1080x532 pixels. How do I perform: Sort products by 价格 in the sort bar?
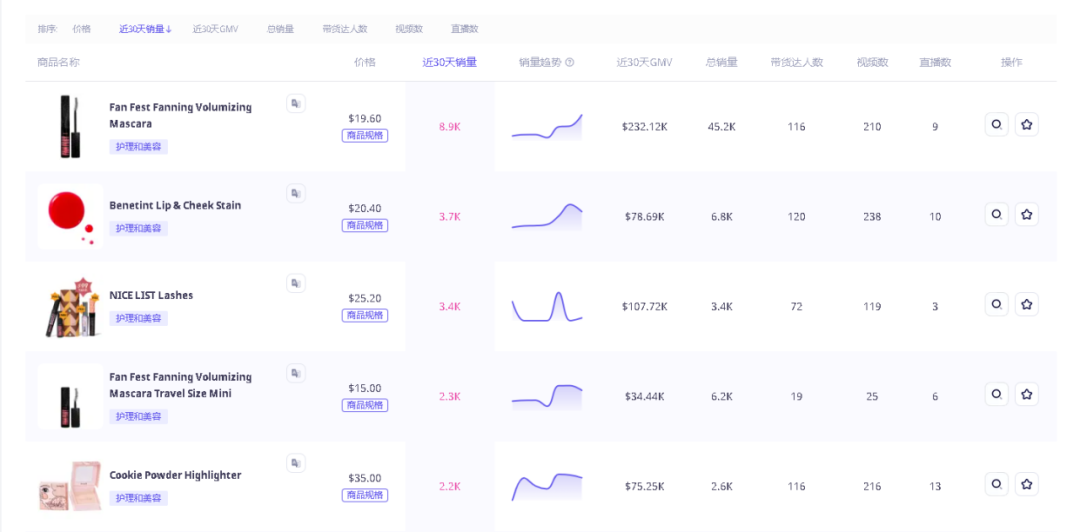[x=81, y=29]
